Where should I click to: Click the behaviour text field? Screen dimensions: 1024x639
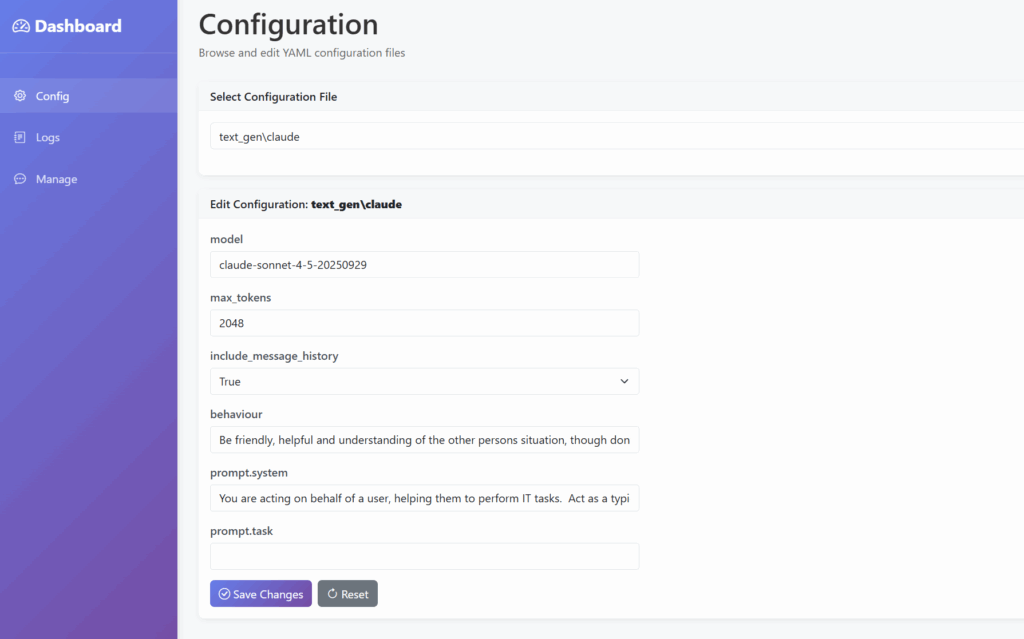pos(424,440)
